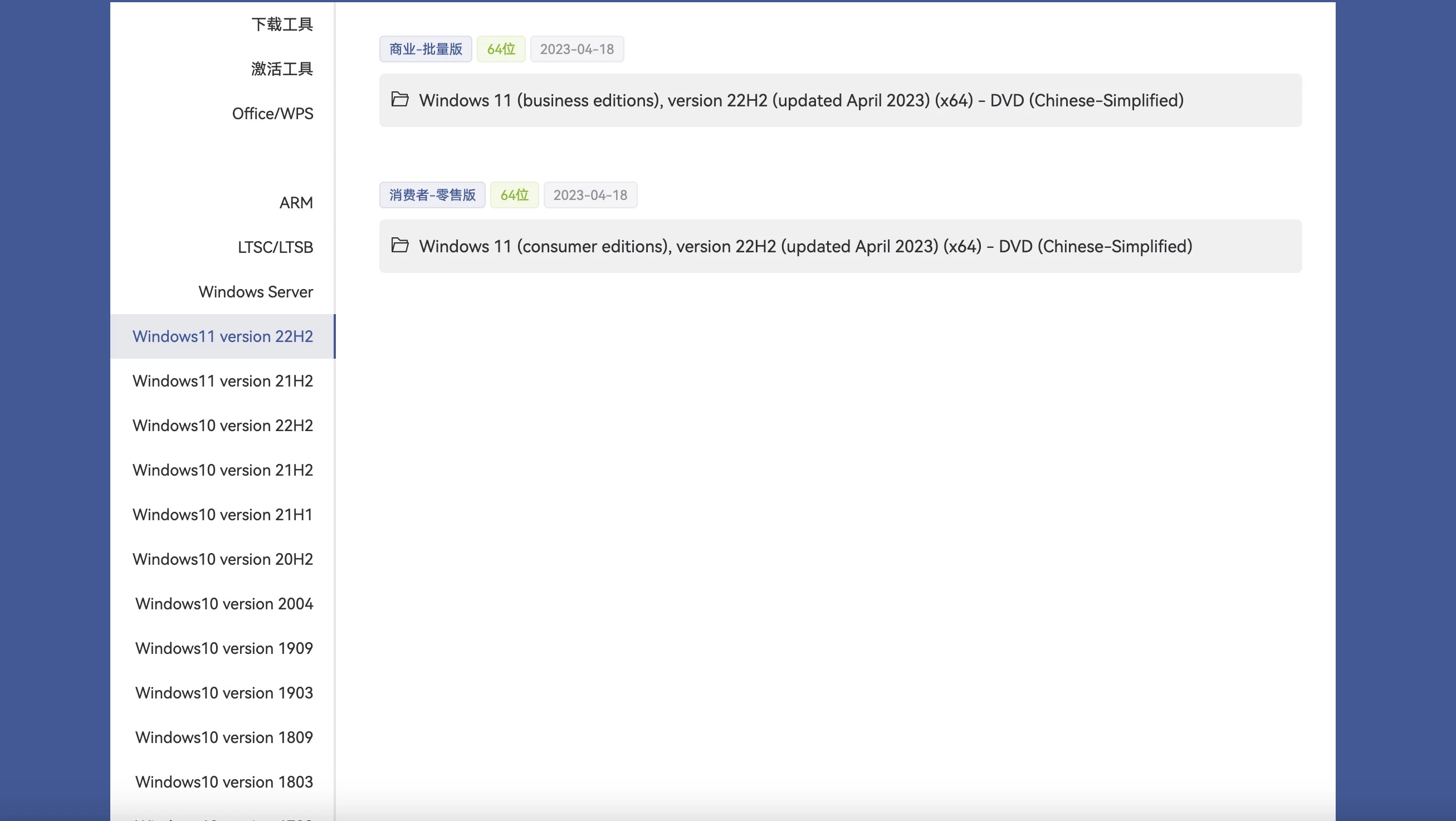Click 64位 tag beside 商业-批量版
The width and height of the screenshot is (1456, 821).
(x=501, y=49)
